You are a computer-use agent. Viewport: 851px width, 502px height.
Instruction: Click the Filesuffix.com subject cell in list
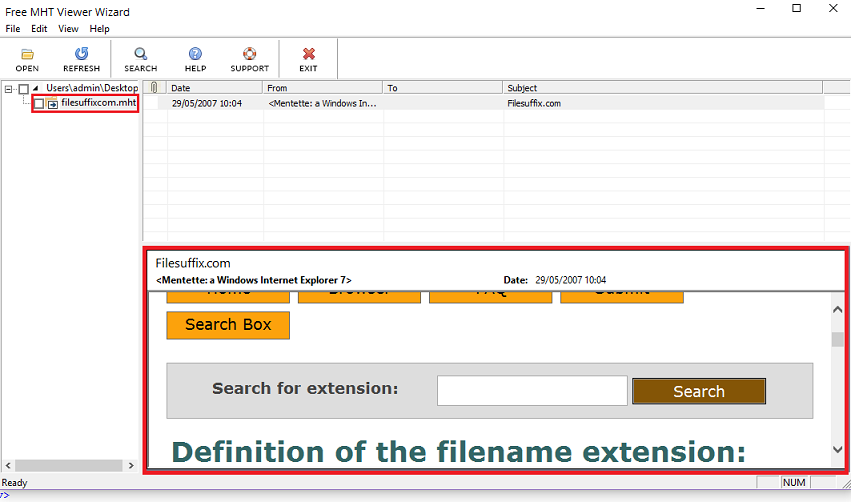(534, 103)
